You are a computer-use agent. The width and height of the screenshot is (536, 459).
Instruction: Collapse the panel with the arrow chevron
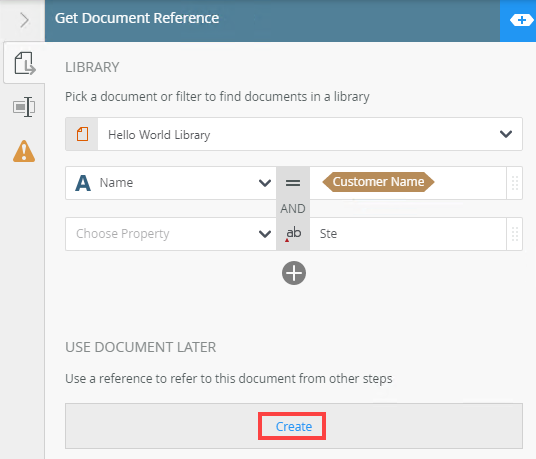24,20
